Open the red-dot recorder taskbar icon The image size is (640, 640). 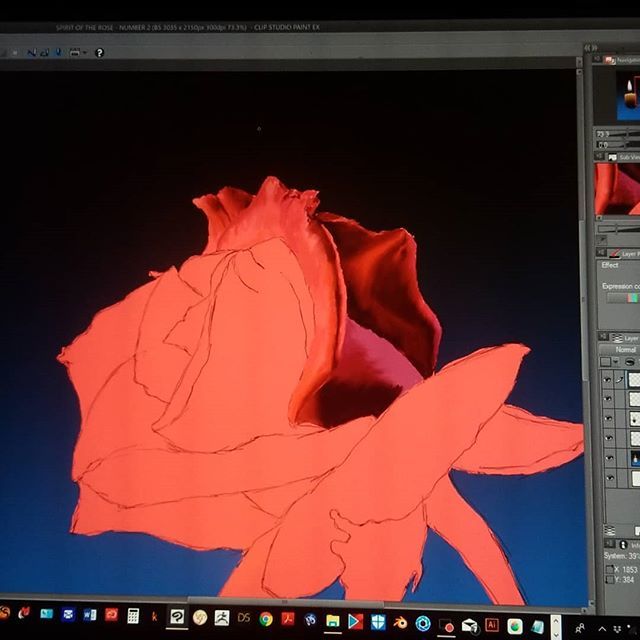click(x=447, y=625)
